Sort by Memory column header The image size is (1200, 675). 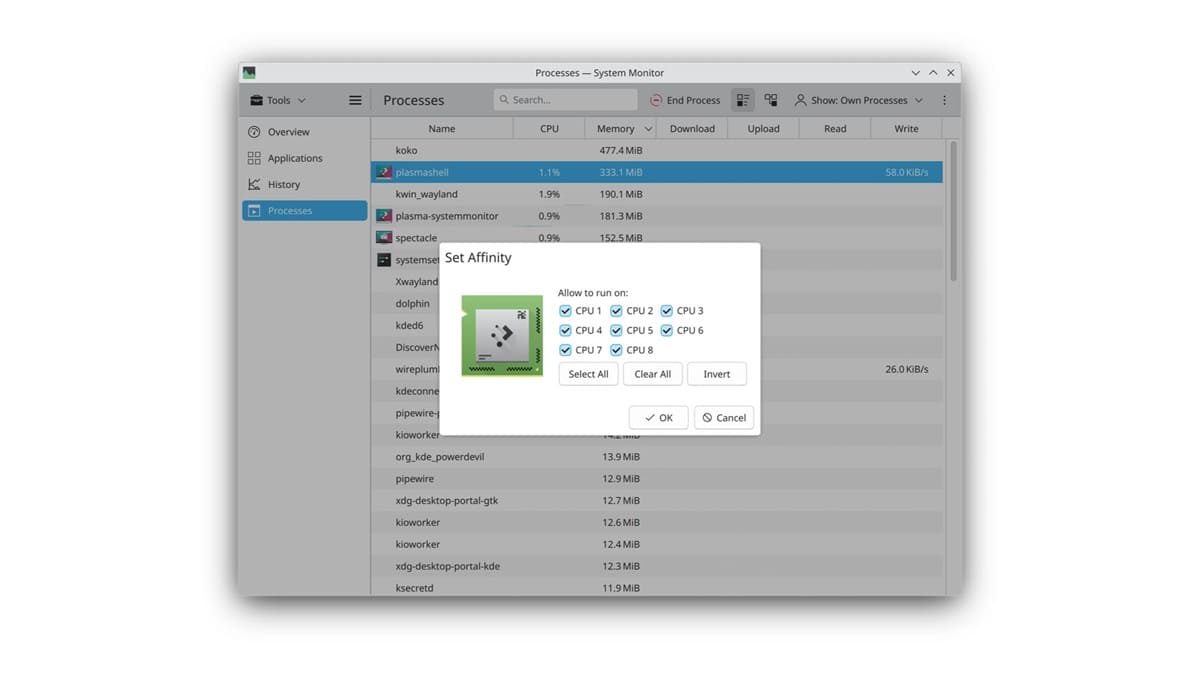[x=621, y=129]
